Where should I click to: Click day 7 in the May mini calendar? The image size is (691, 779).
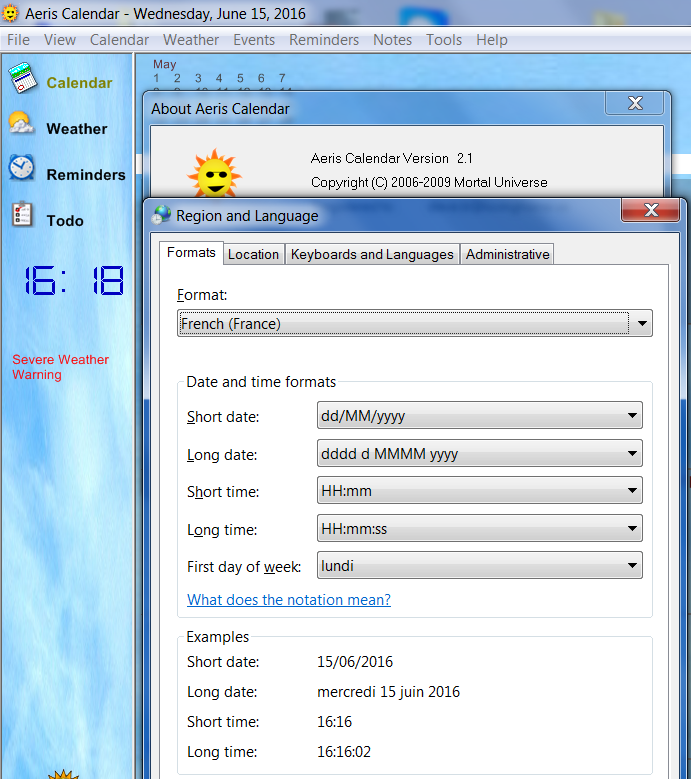coord(282,78)
